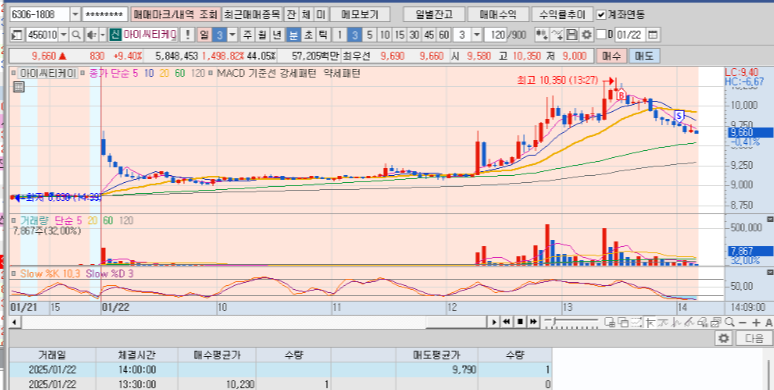Viewport: 774px width, 390px height.
Task: Click the 매매마크/내역 조회 button
Action: pos(175,15)
